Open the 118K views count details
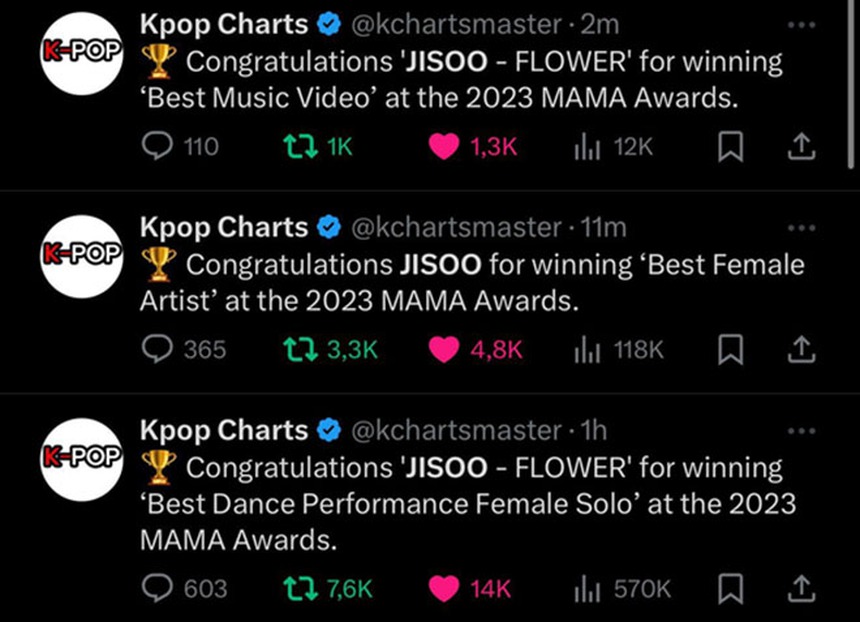 click(630, 350)
